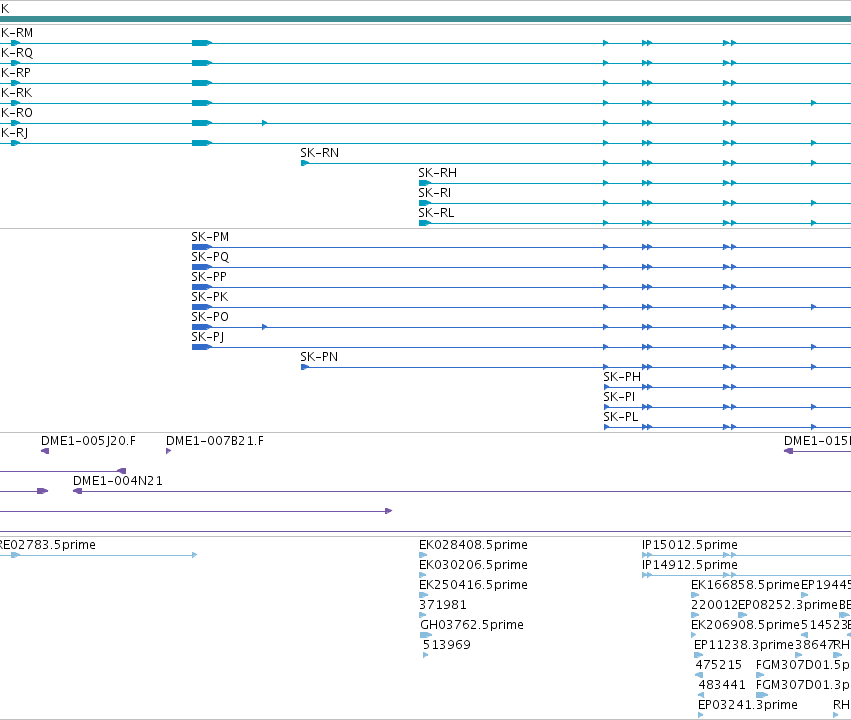Select the 220012 feature label
This screenshot has height=720, width=851.
pyautogui.click(x=714, y=605)
